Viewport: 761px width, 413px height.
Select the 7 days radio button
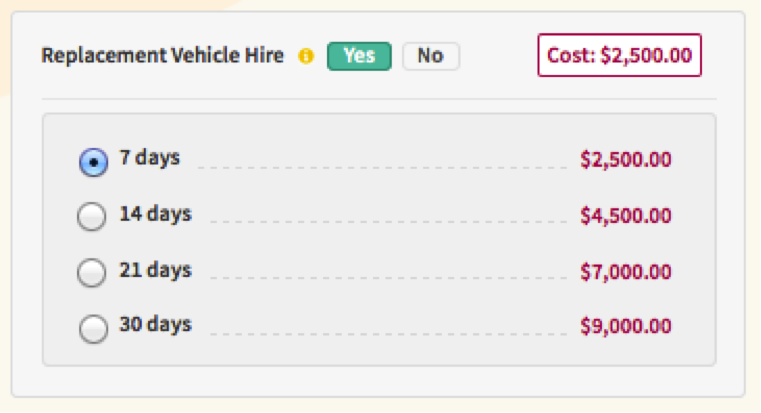coord(92,163)
